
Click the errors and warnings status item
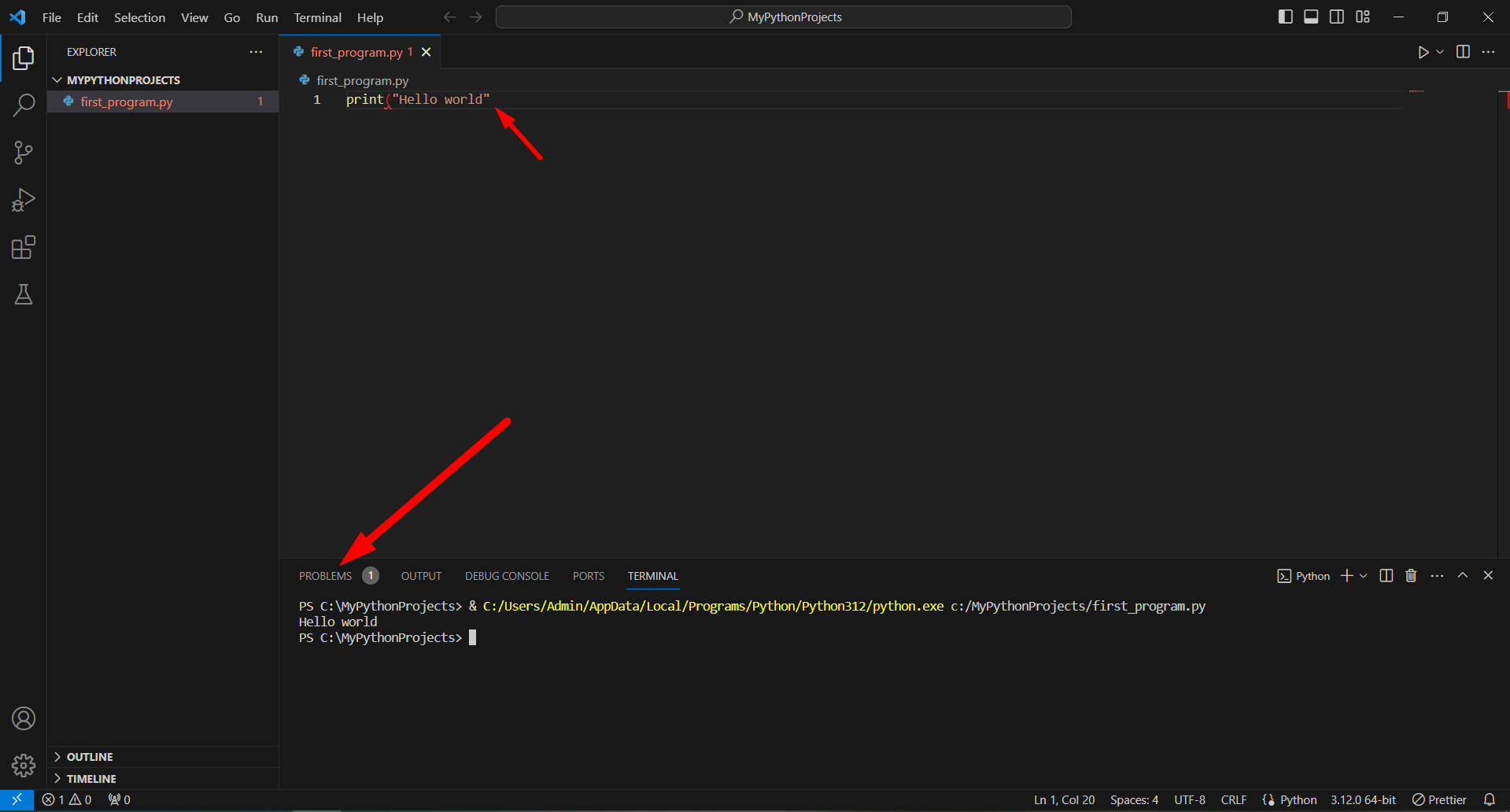click(x=67, y=799)
